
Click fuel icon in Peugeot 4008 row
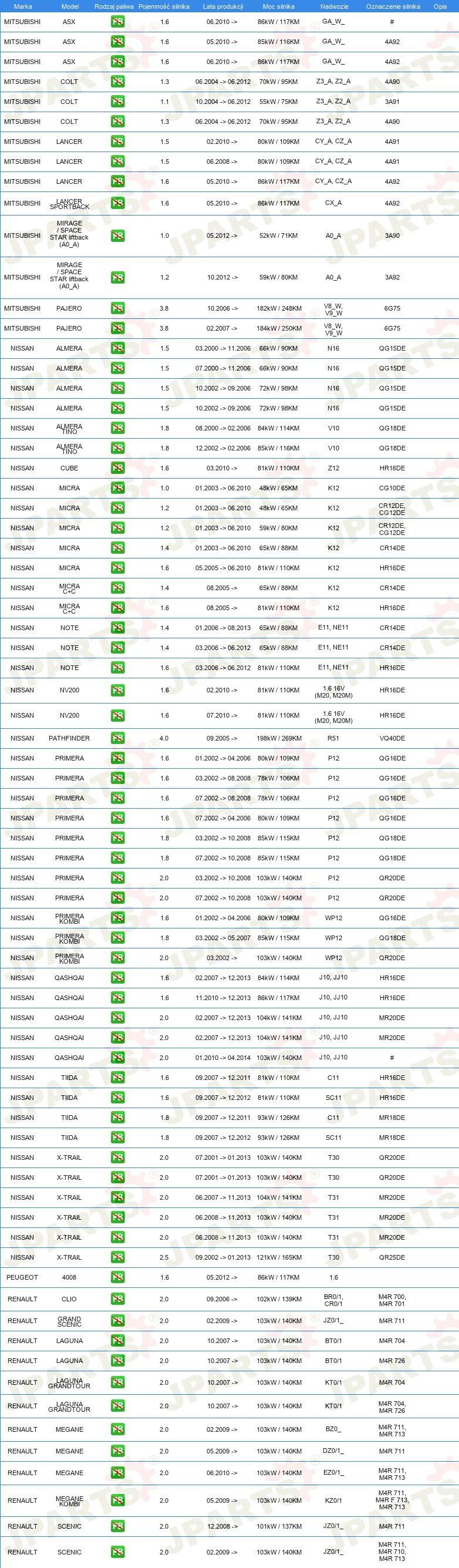[117, 1278]
